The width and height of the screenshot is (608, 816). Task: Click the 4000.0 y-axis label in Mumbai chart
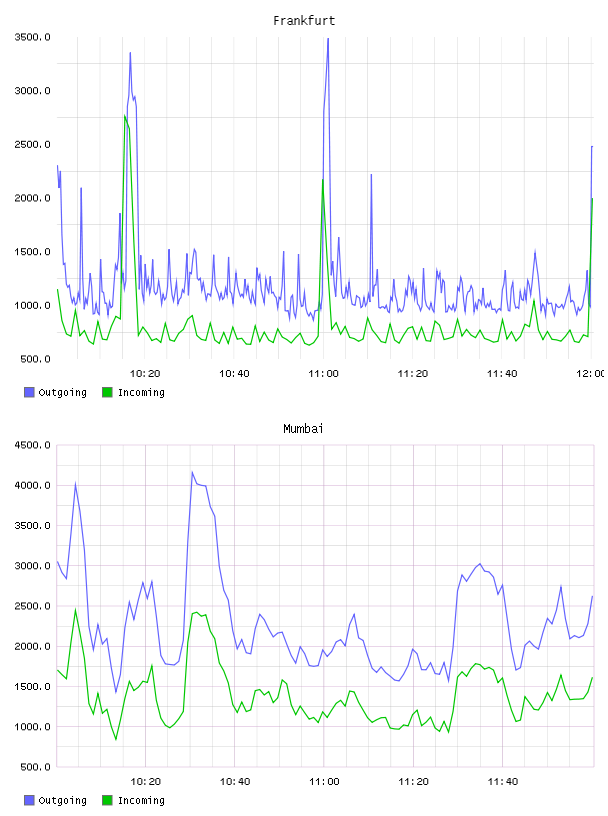pos(33,485)
